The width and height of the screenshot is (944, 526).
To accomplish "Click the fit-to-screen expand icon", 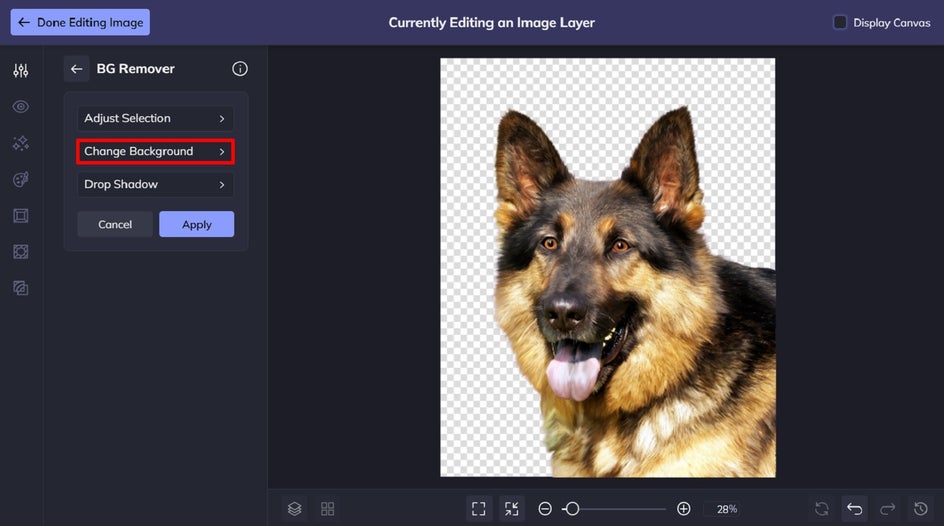I will tap(479, 509).
